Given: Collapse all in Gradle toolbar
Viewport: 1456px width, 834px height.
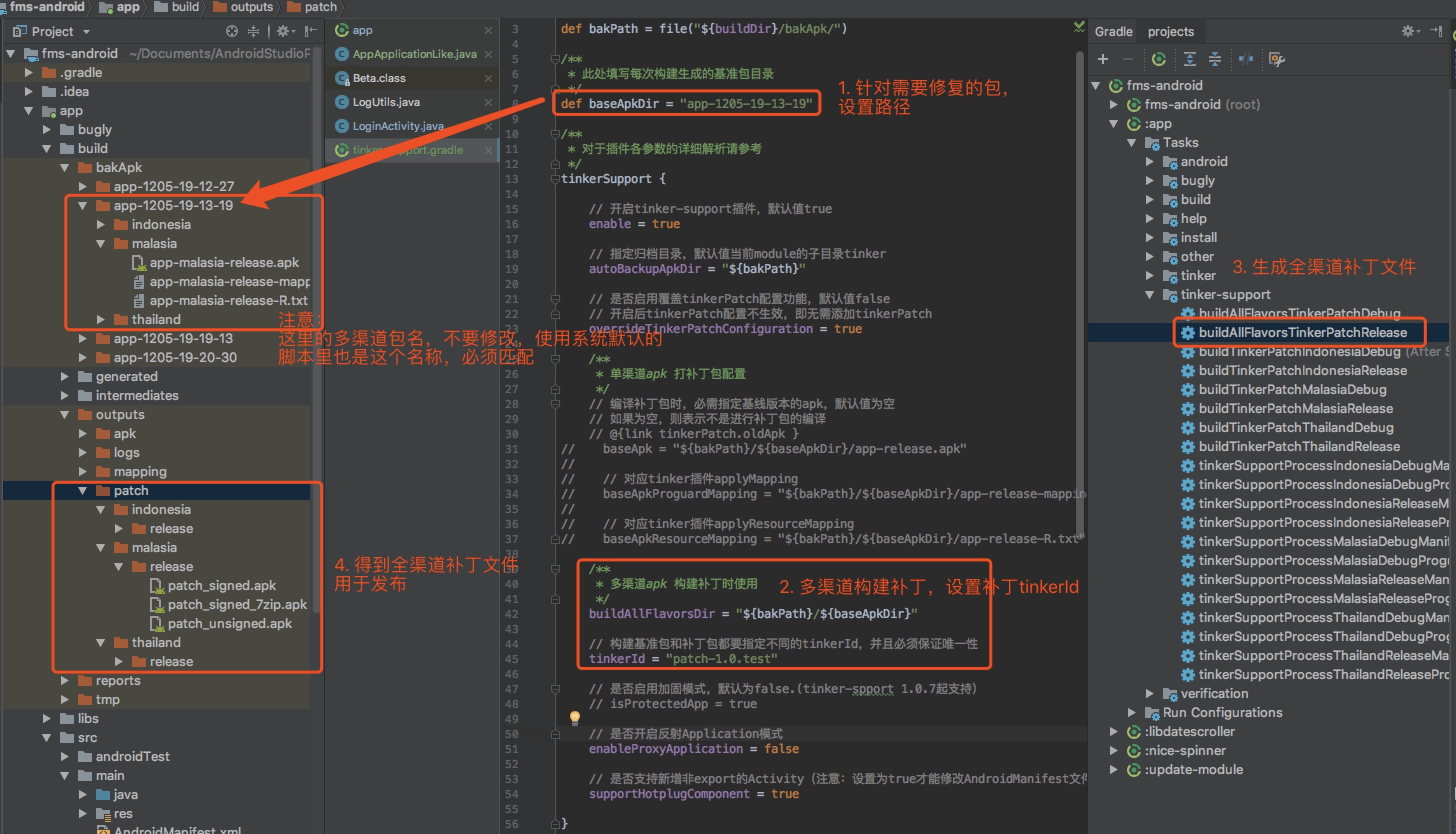Looking at the screenshot, I should 1214,59.
